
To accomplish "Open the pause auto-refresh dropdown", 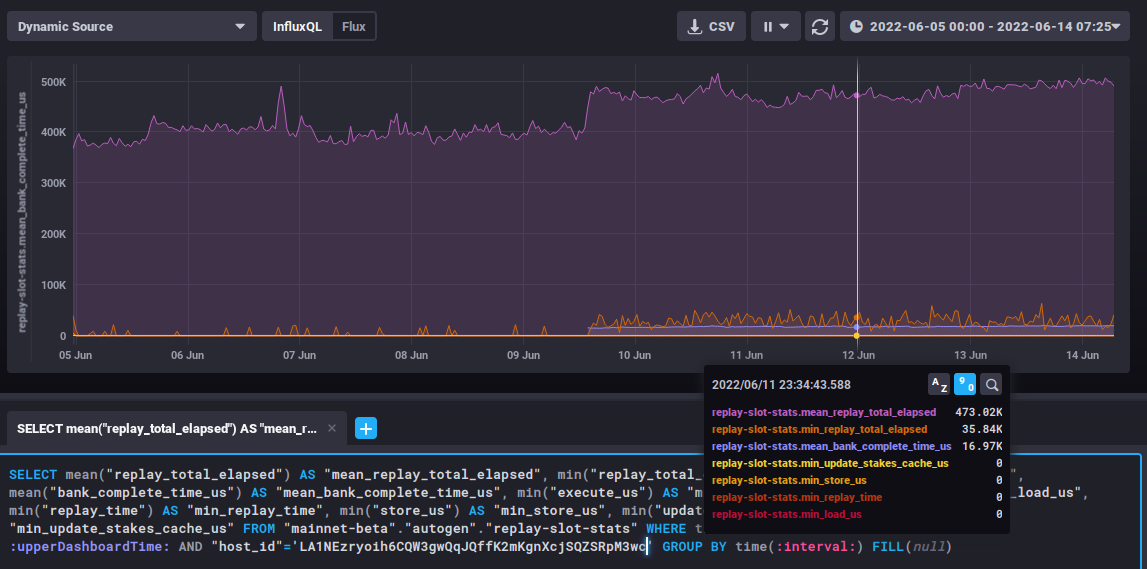I will coord(775,26).
